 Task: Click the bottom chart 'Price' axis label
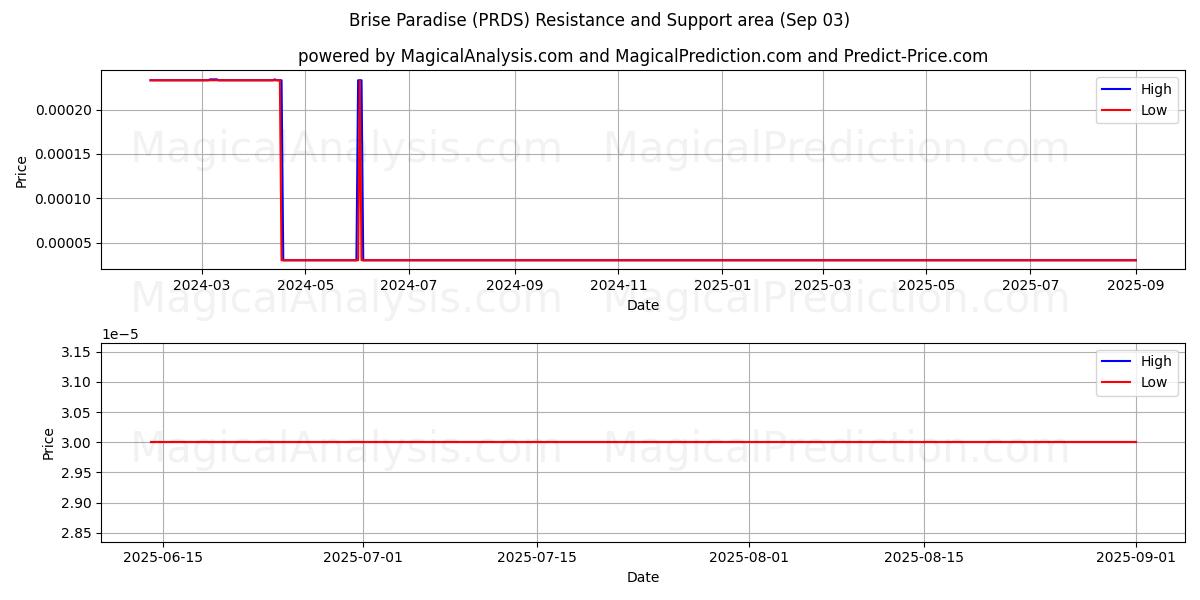pyautogui.click(x=49, y=443)
